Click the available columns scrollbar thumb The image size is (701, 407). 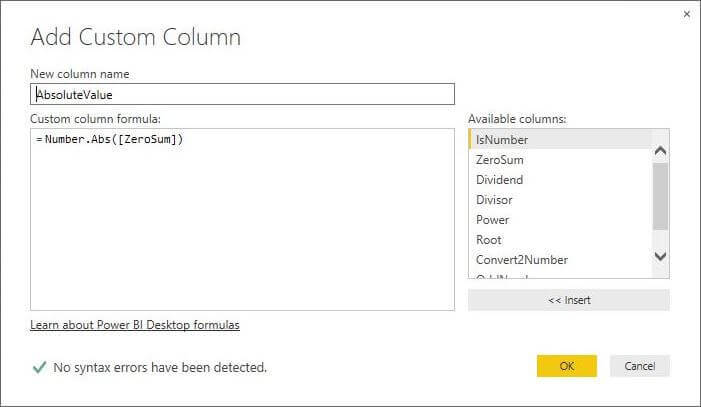pos(660,195)
